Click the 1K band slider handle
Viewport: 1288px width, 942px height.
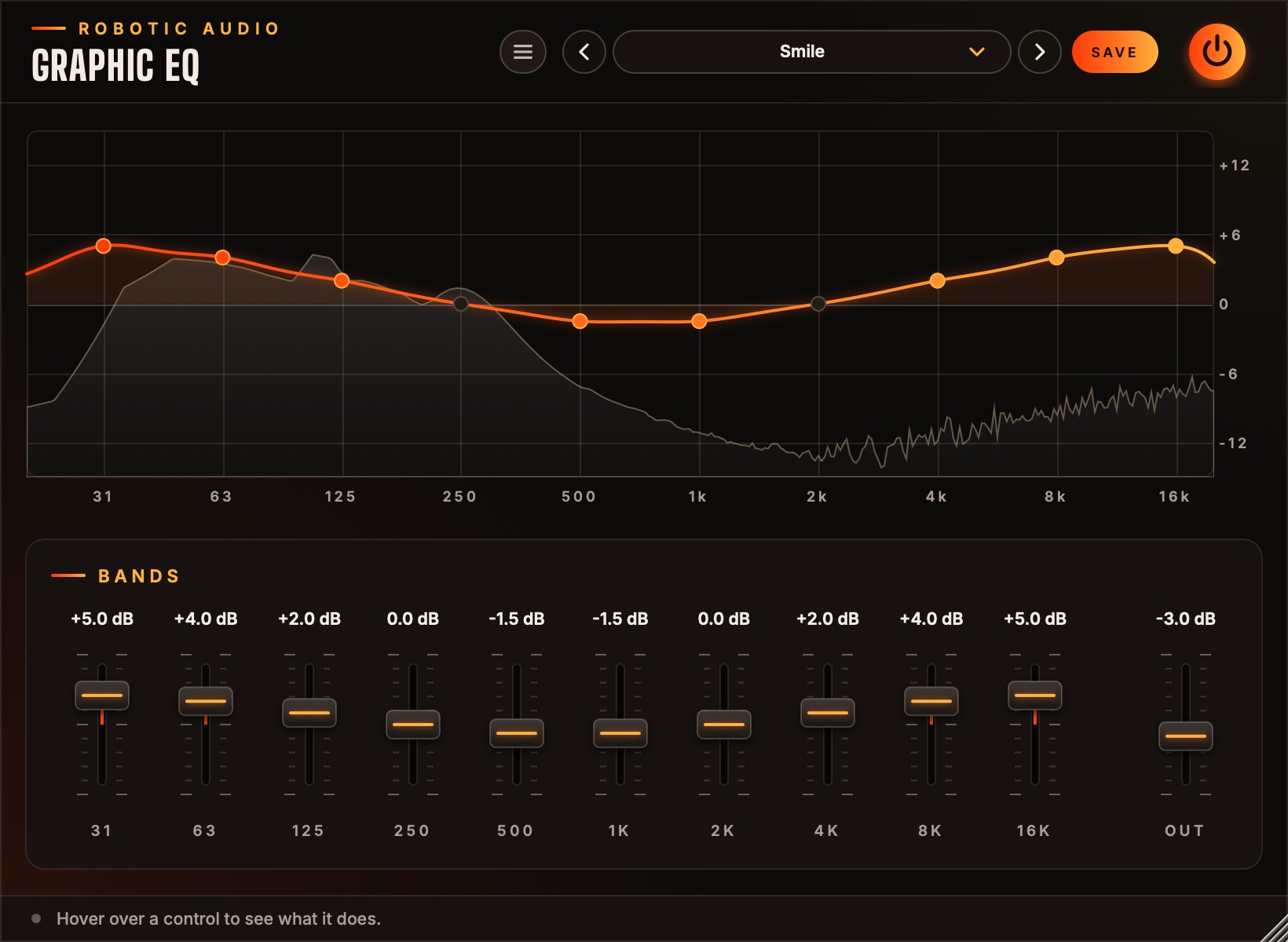tap(620, 733)
